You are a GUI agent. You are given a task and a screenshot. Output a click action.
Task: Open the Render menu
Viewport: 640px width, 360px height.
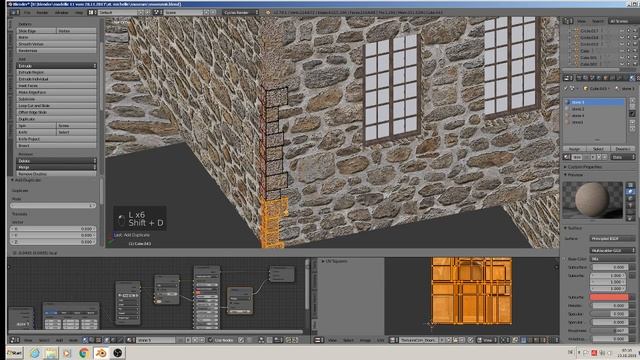point(42,13)
